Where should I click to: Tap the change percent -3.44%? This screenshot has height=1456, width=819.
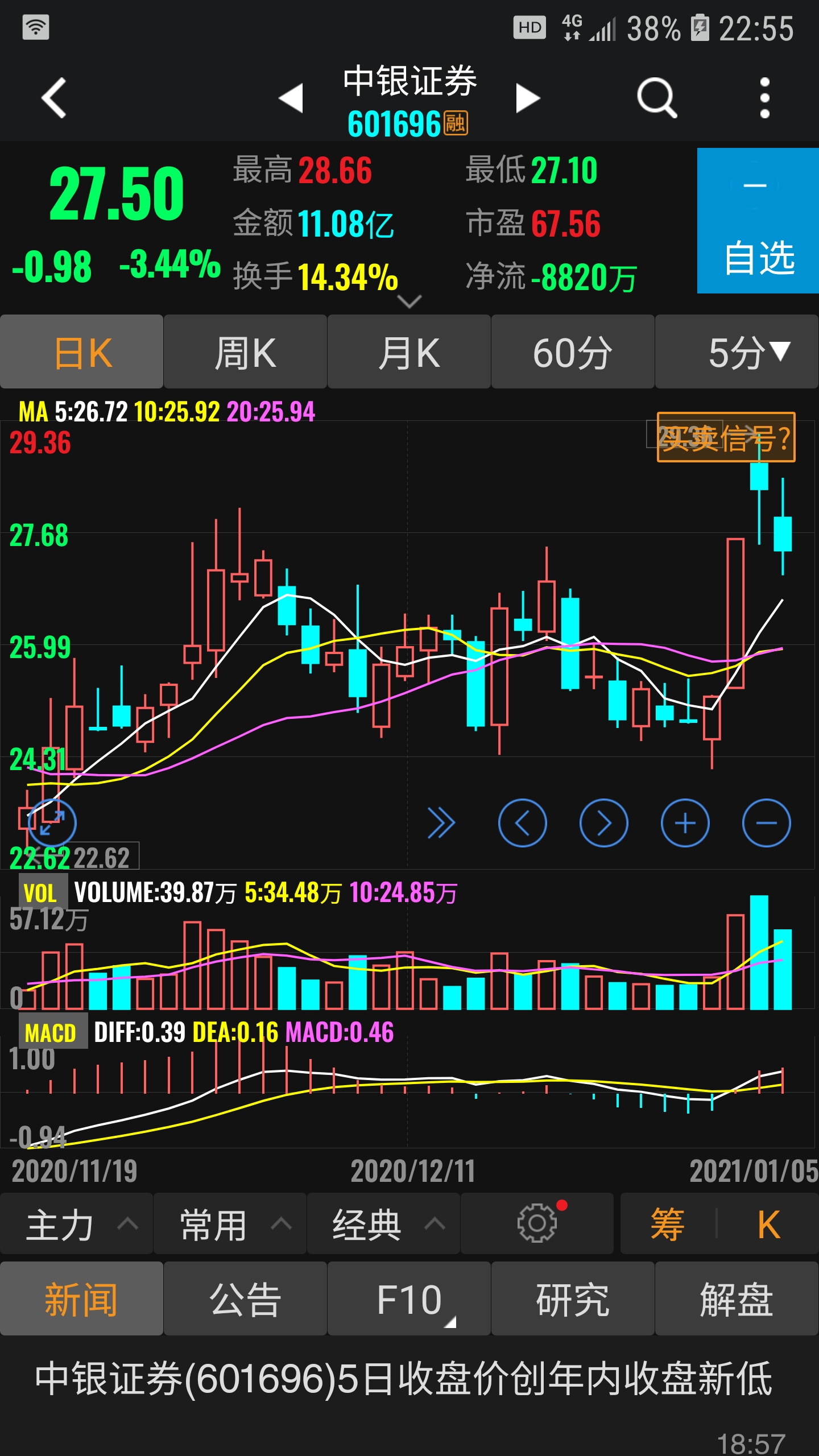point(170,264)
